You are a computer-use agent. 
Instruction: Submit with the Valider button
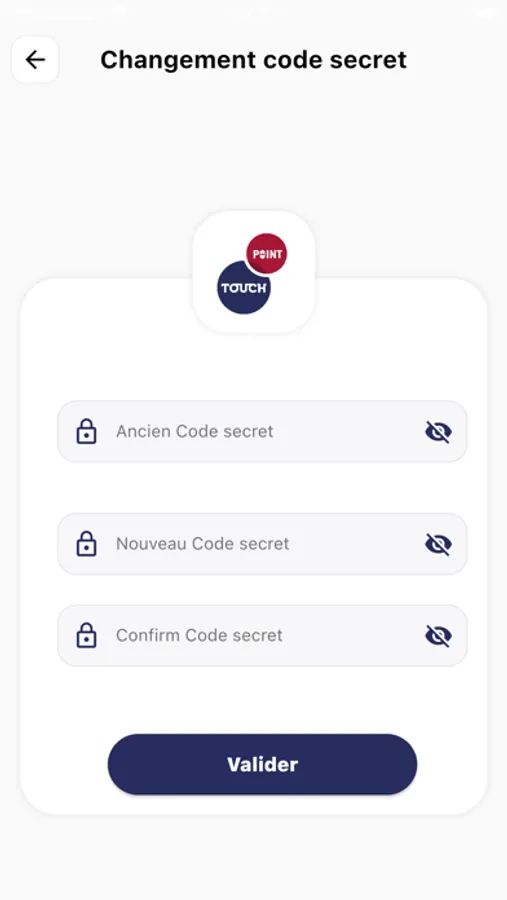click(262, 765)
